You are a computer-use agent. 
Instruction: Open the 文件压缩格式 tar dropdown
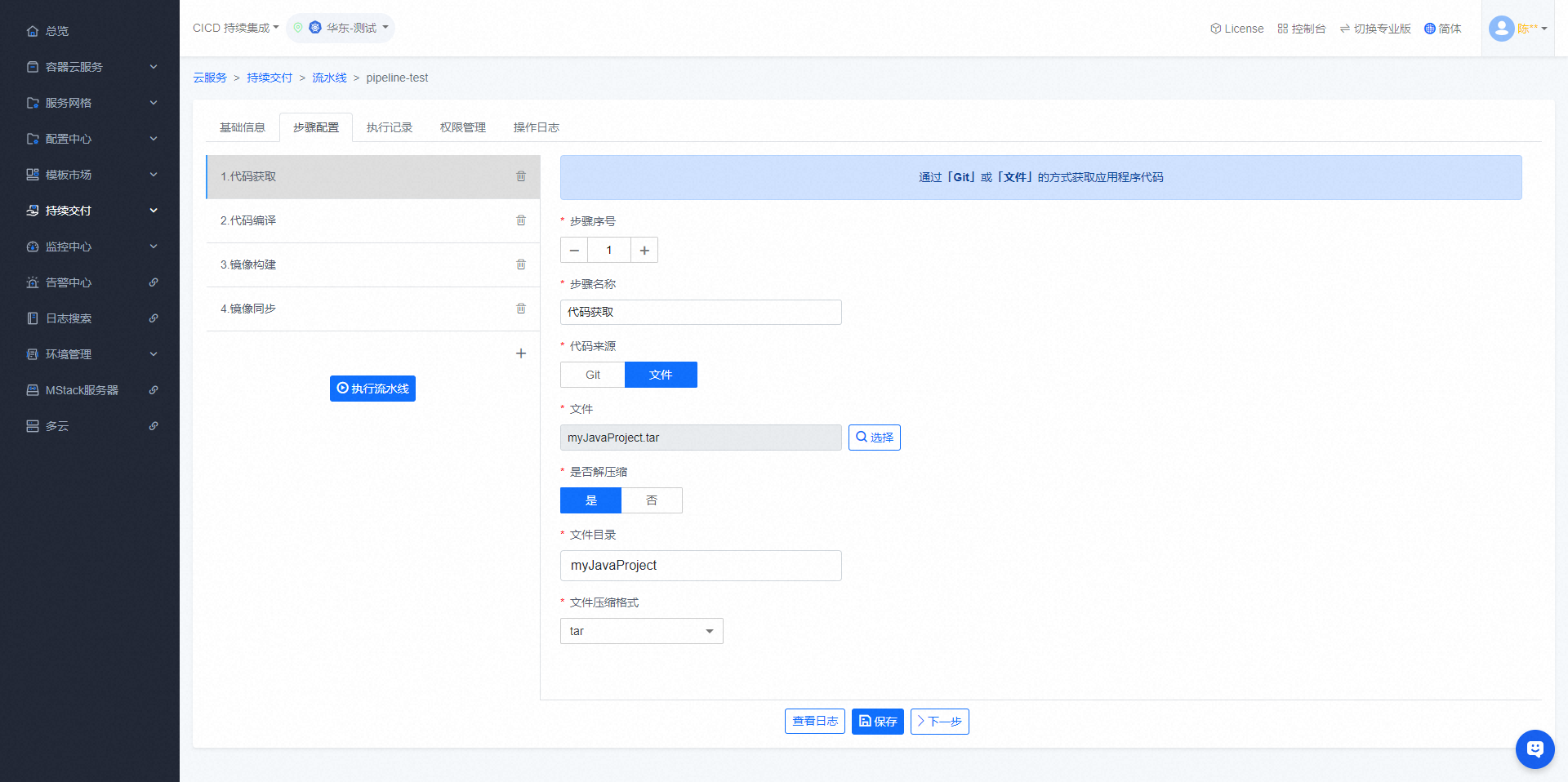click(641, 631)
